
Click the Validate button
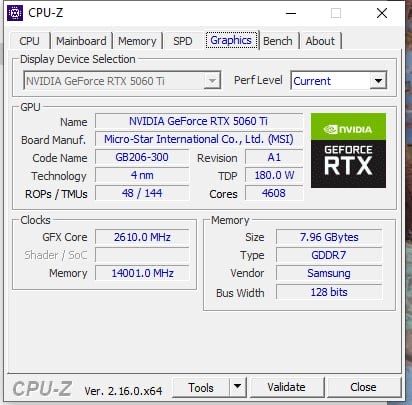pos(286,387)
